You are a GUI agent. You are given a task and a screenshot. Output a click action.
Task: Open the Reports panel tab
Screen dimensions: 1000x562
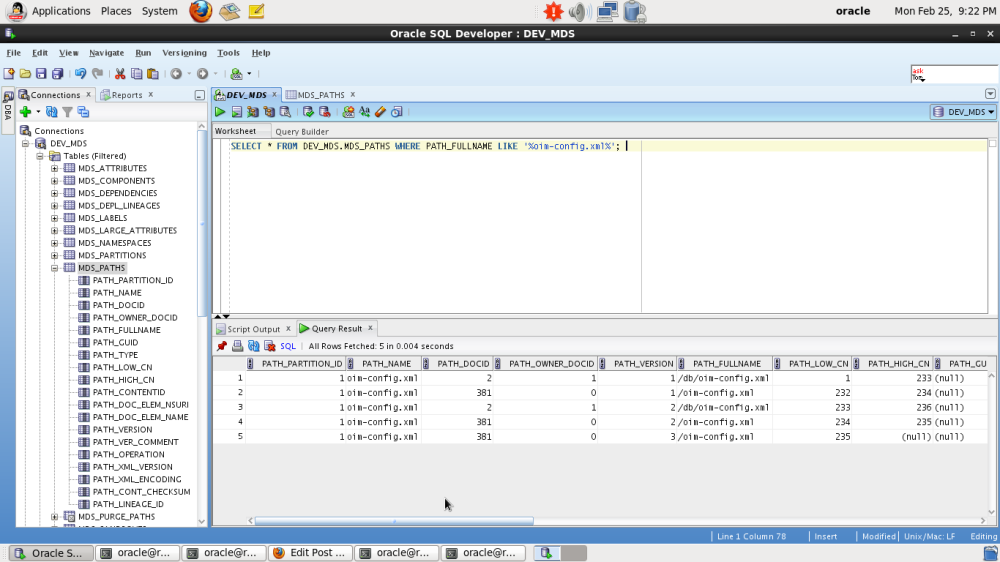(127, 95)
